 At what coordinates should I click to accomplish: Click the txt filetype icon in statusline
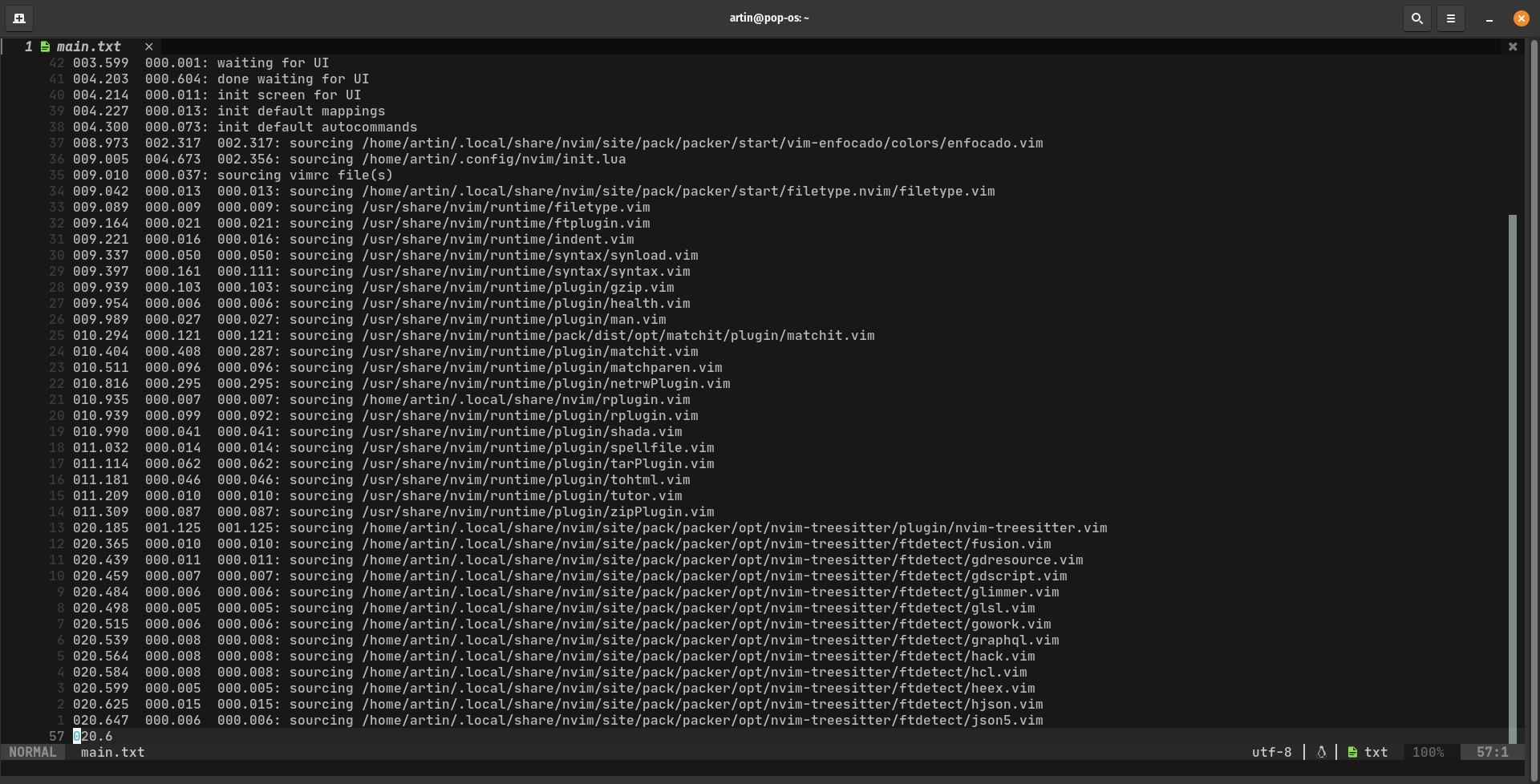coord(1352,752)
